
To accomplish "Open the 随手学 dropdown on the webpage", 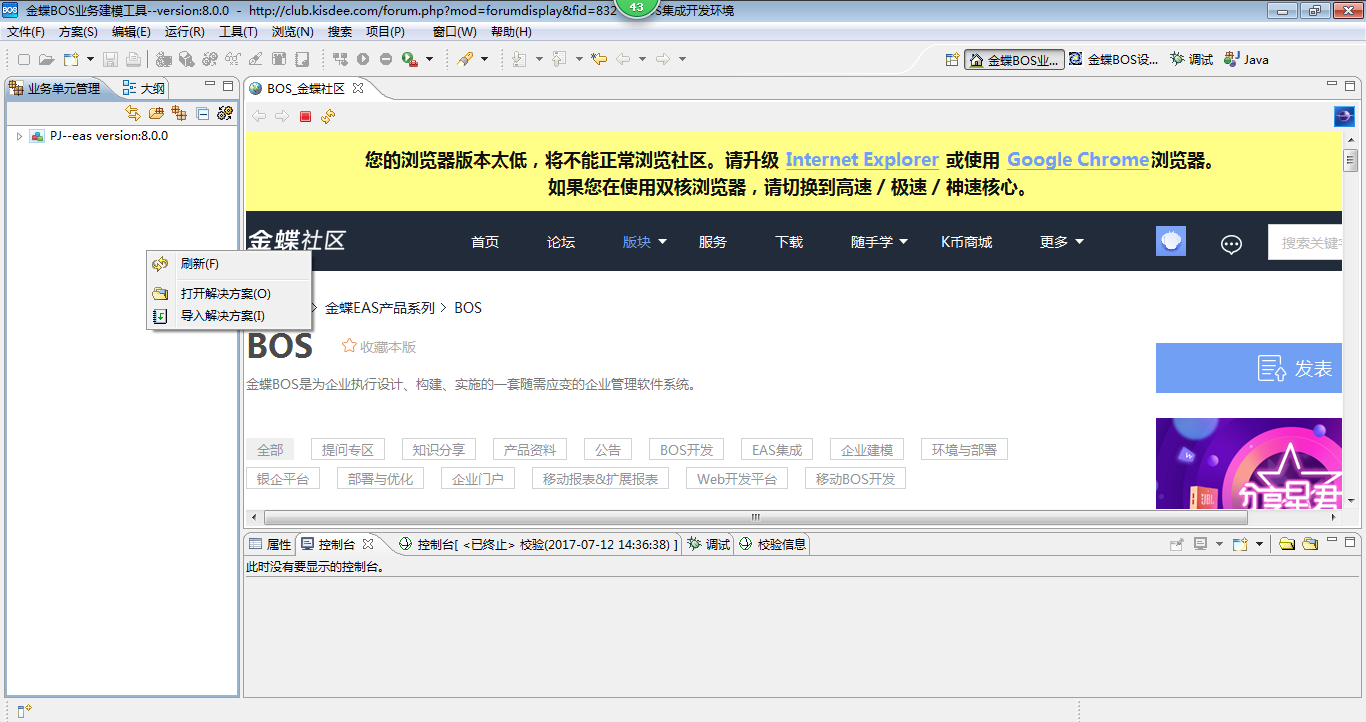I will (x=879, y=241).
